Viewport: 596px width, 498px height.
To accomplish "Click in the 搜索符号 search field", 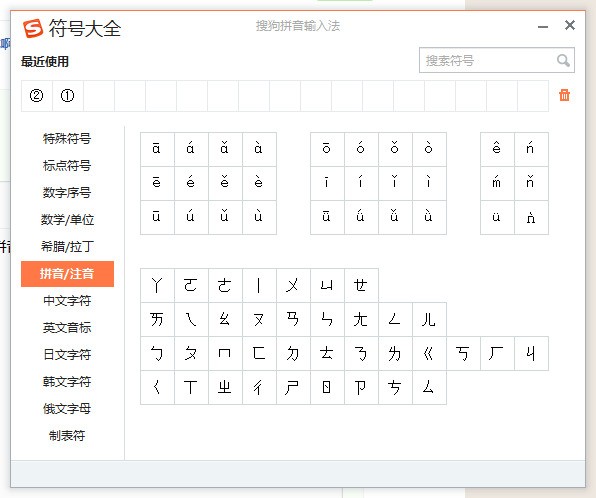I will click(x=496, y=60).
